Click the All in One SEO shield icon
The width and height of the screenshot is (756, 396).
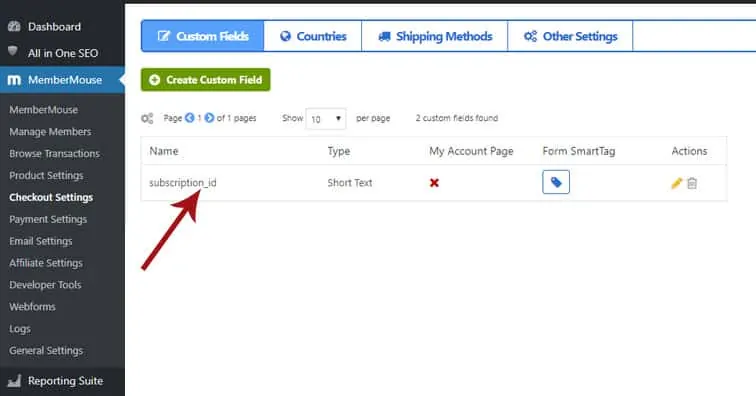[x=13, y=51]
